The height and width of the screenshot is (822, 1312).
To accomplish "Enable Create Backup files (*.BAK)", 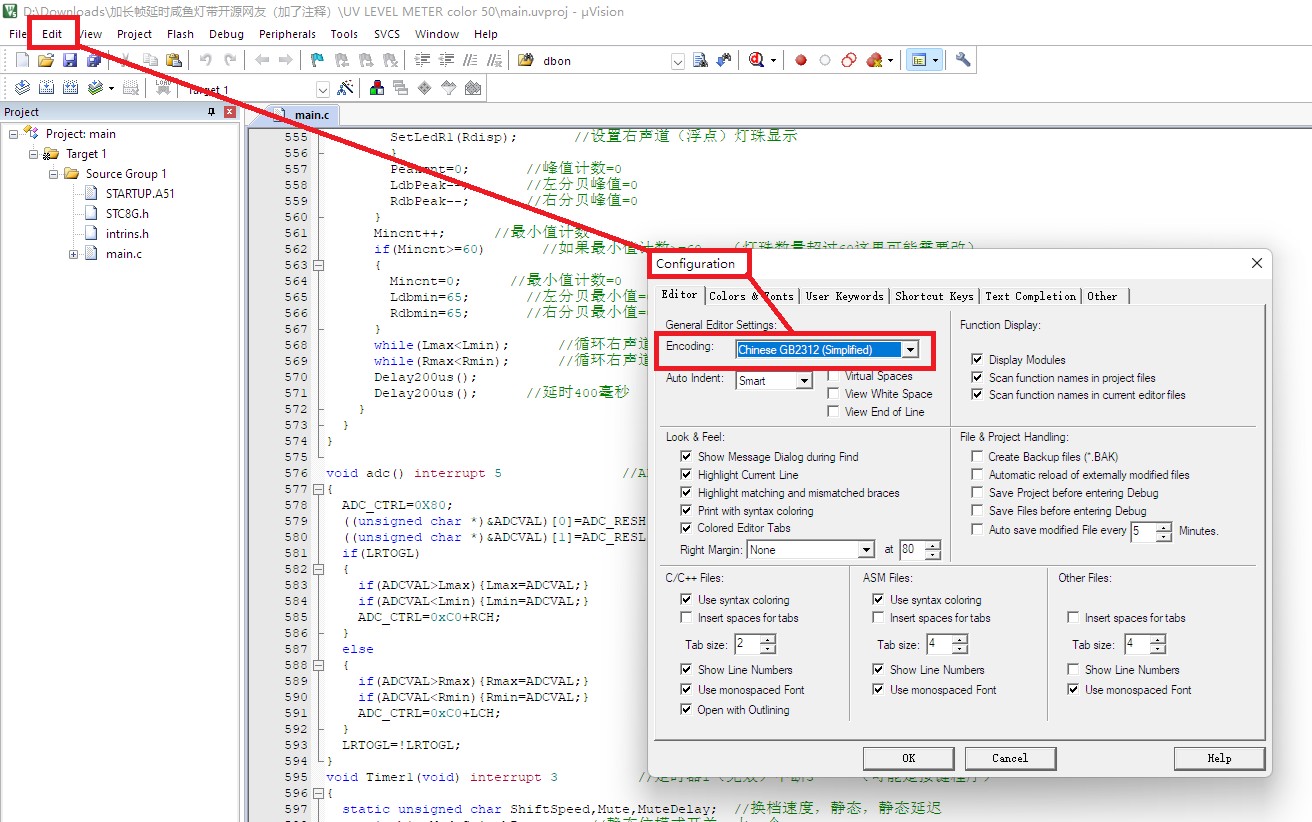I will pos(977,456).
